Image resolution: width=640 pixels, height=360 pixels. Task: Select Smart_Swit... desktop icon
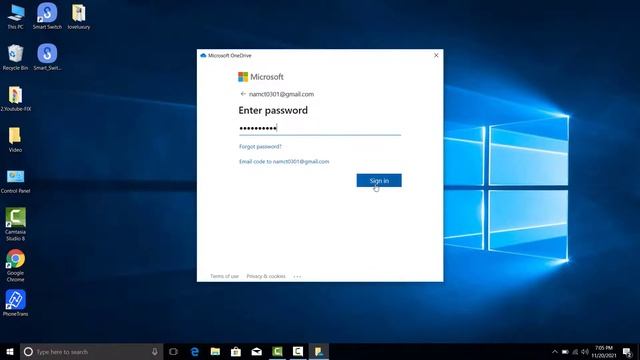[x=47, y=57]
